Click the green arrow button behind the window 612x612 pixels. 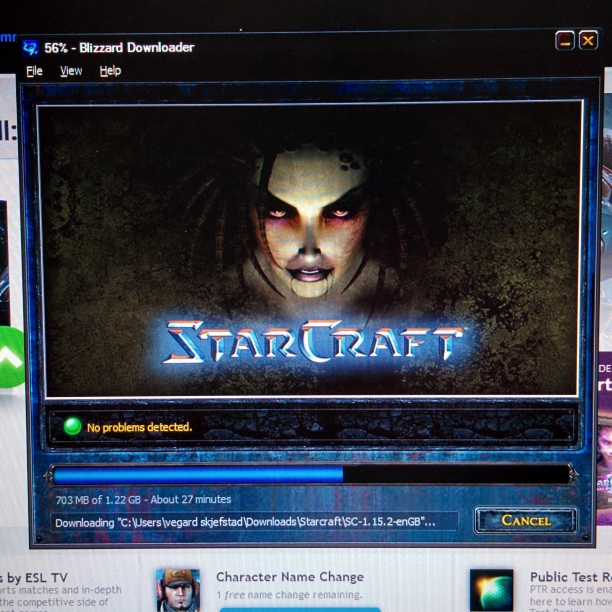(x=12, y=358)
